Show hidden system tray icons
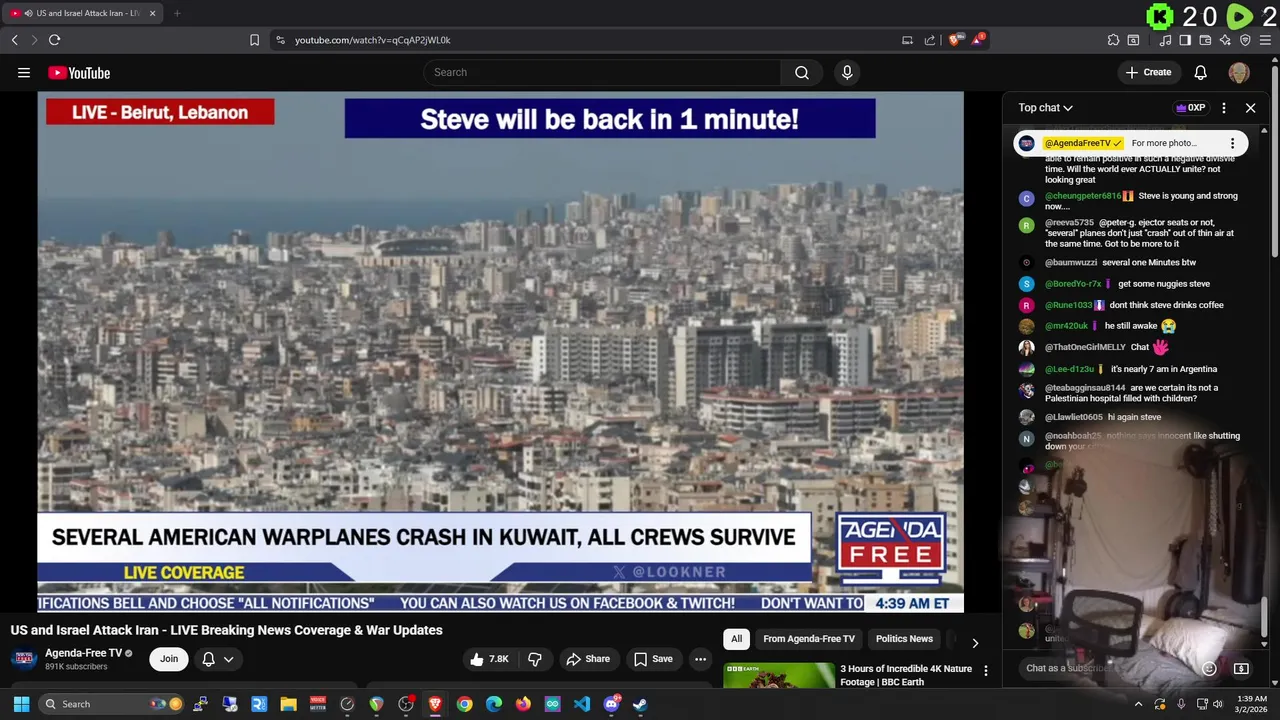The width and height of the screenshot is (1280, 720). 1138,704
